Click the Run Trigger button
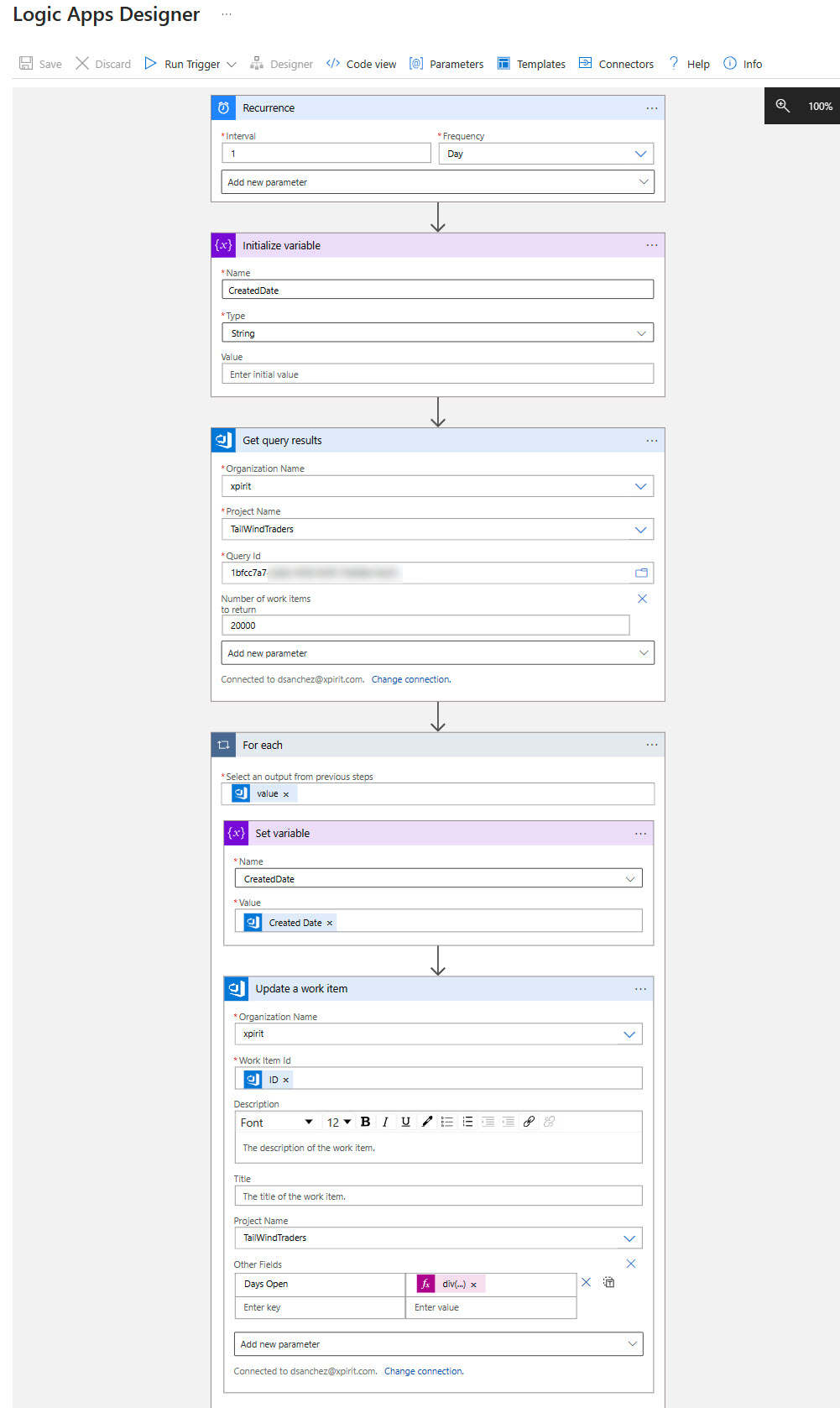The image size is (840, 1408). click(183, 64)
